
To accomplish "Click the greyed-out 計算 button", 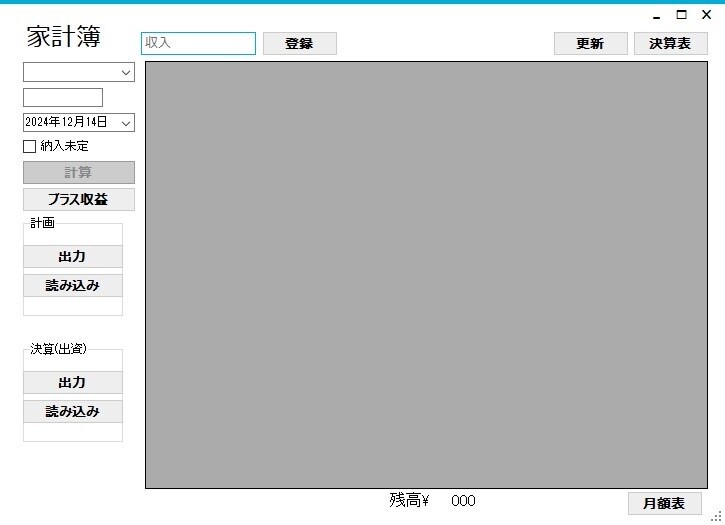I will (79, 173).
